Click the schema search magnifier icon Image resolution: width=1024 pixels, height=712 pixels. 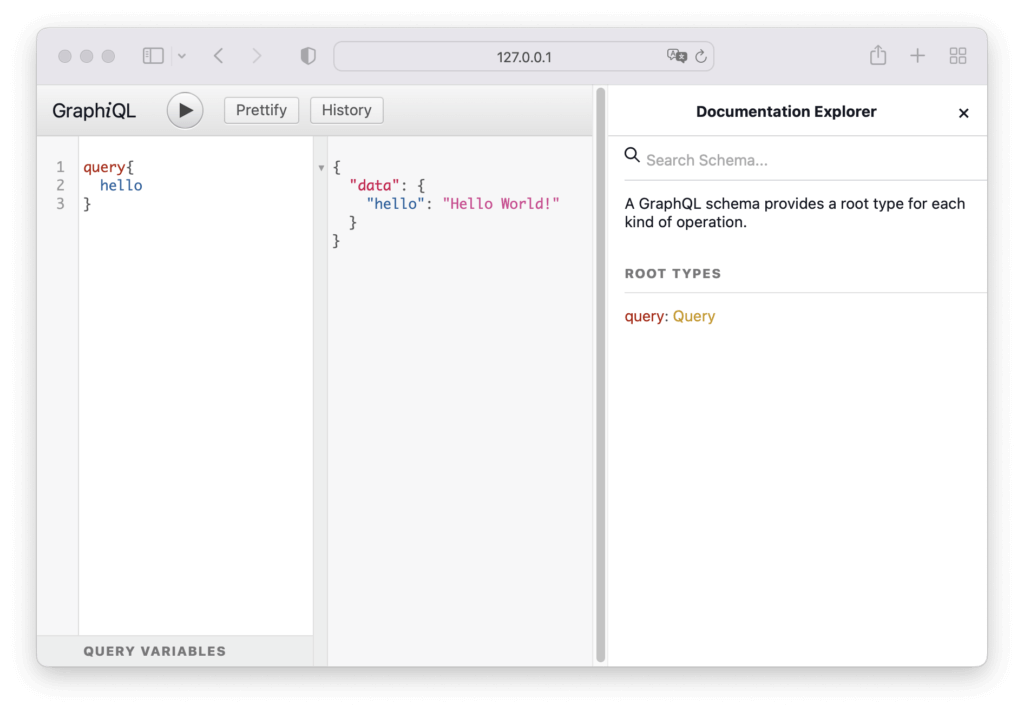point(631,155)
